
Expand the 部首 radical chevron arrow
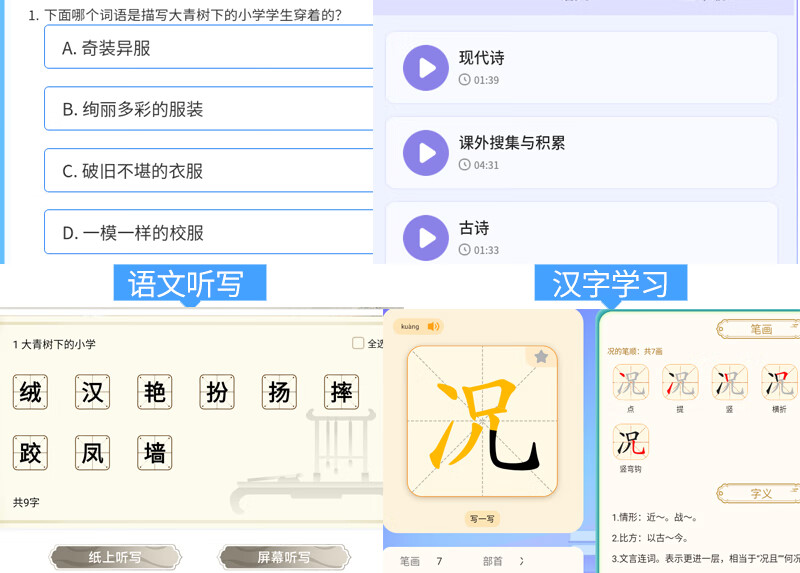click(x=521, y=561)
